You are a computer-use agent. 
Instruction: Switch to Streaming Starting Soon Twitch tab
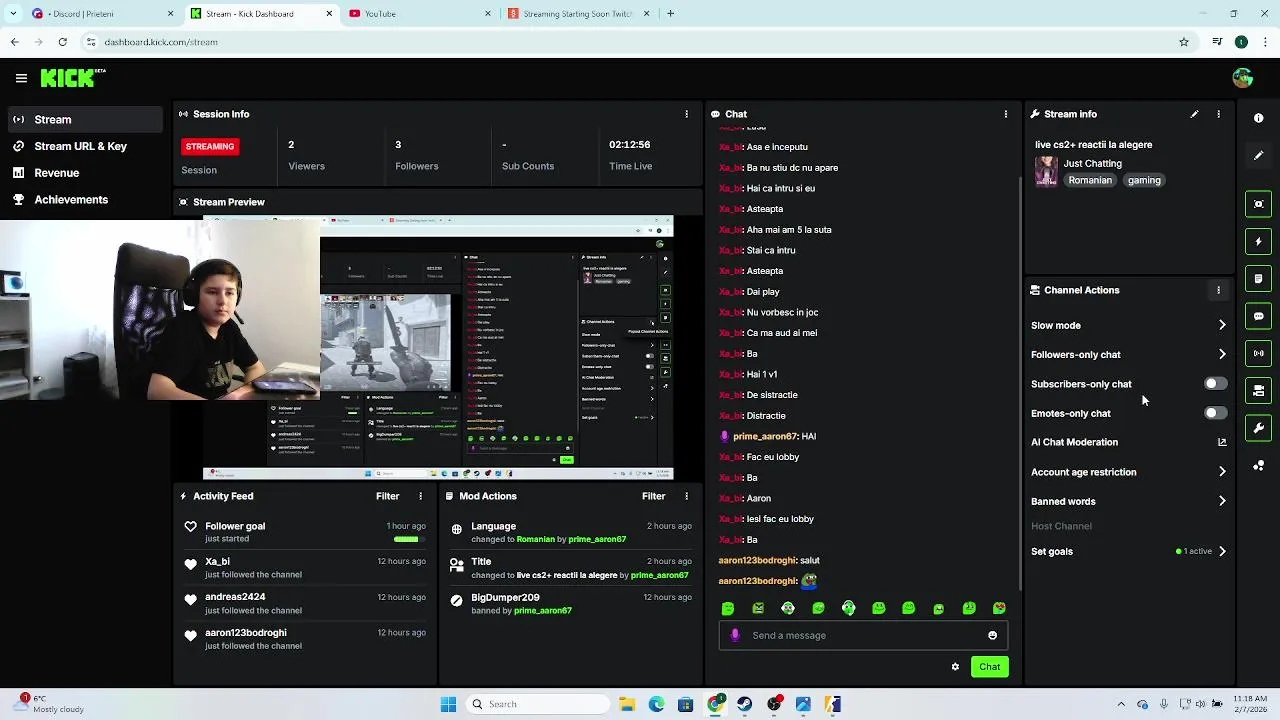point(579,14)
